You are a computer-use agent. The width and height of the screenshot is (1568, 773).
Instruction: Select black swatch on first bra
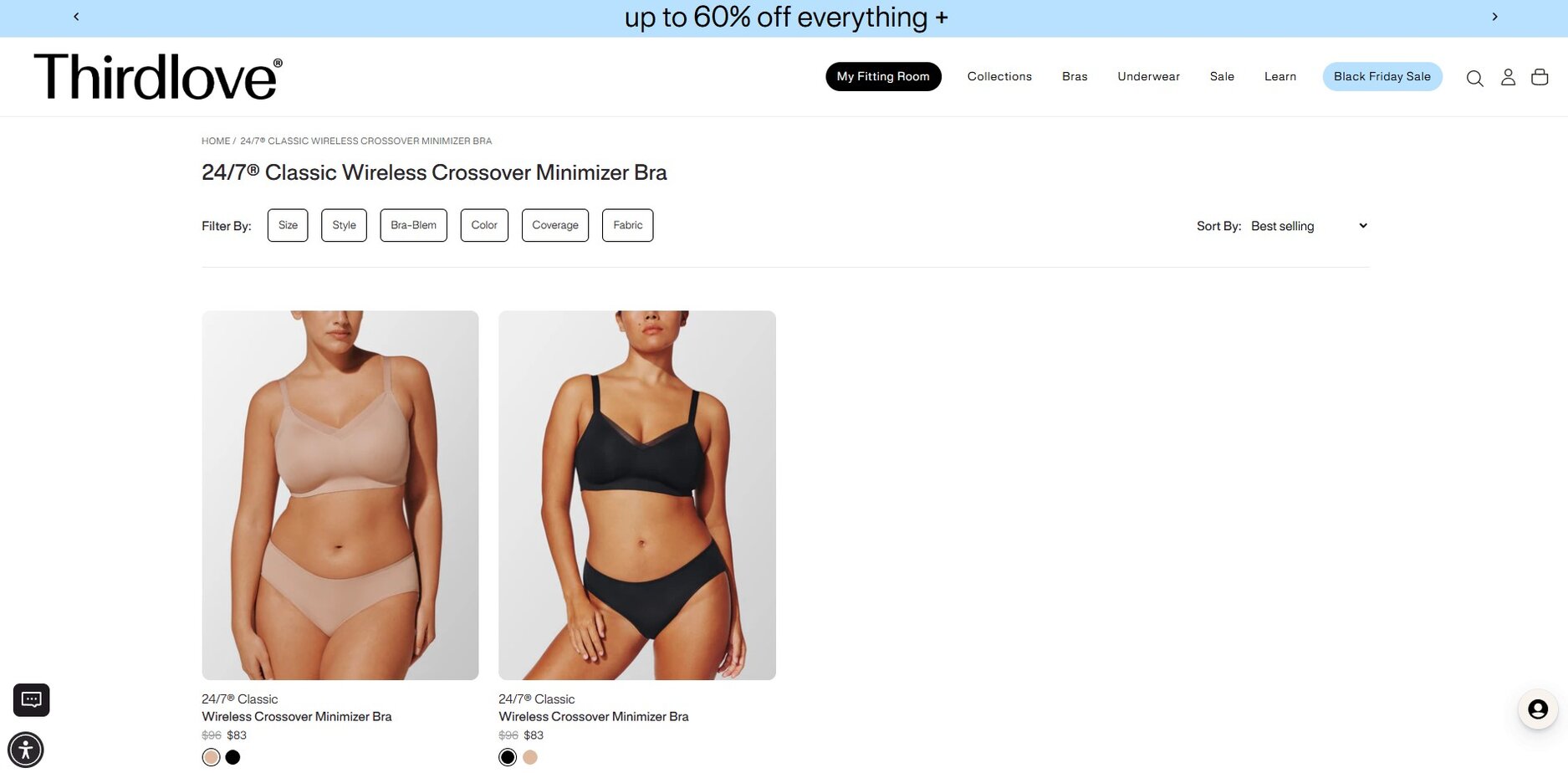point(233,757)
